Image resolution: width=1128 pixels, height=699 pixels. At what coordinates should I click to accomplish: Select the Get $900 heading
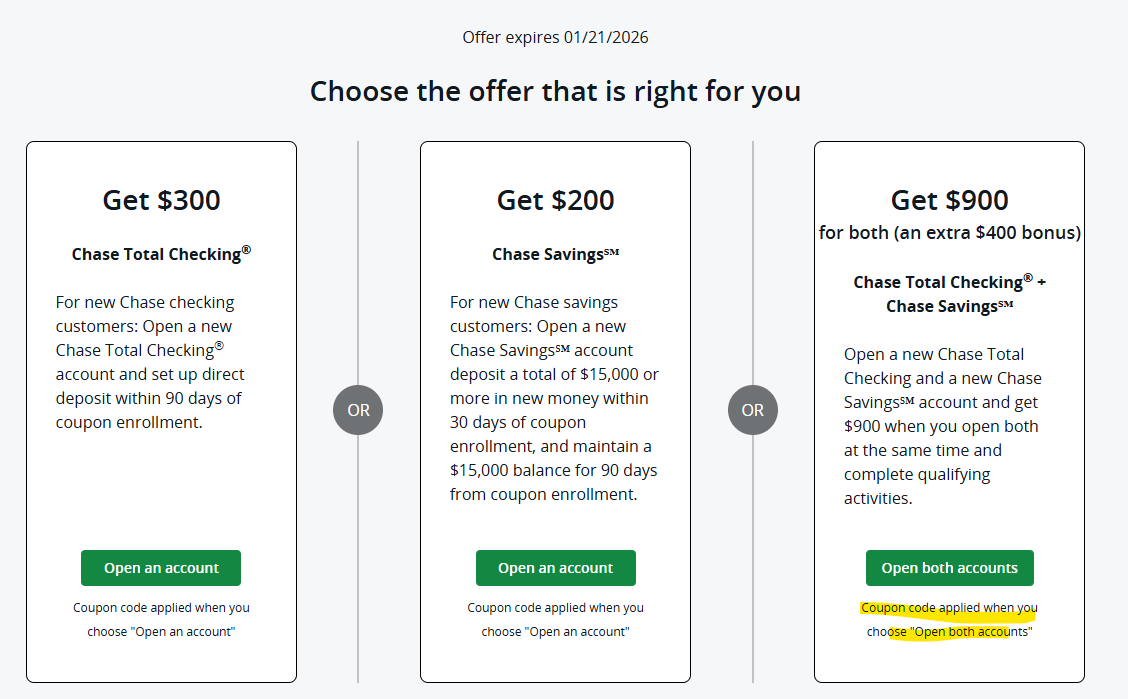[x=949, y=200]
